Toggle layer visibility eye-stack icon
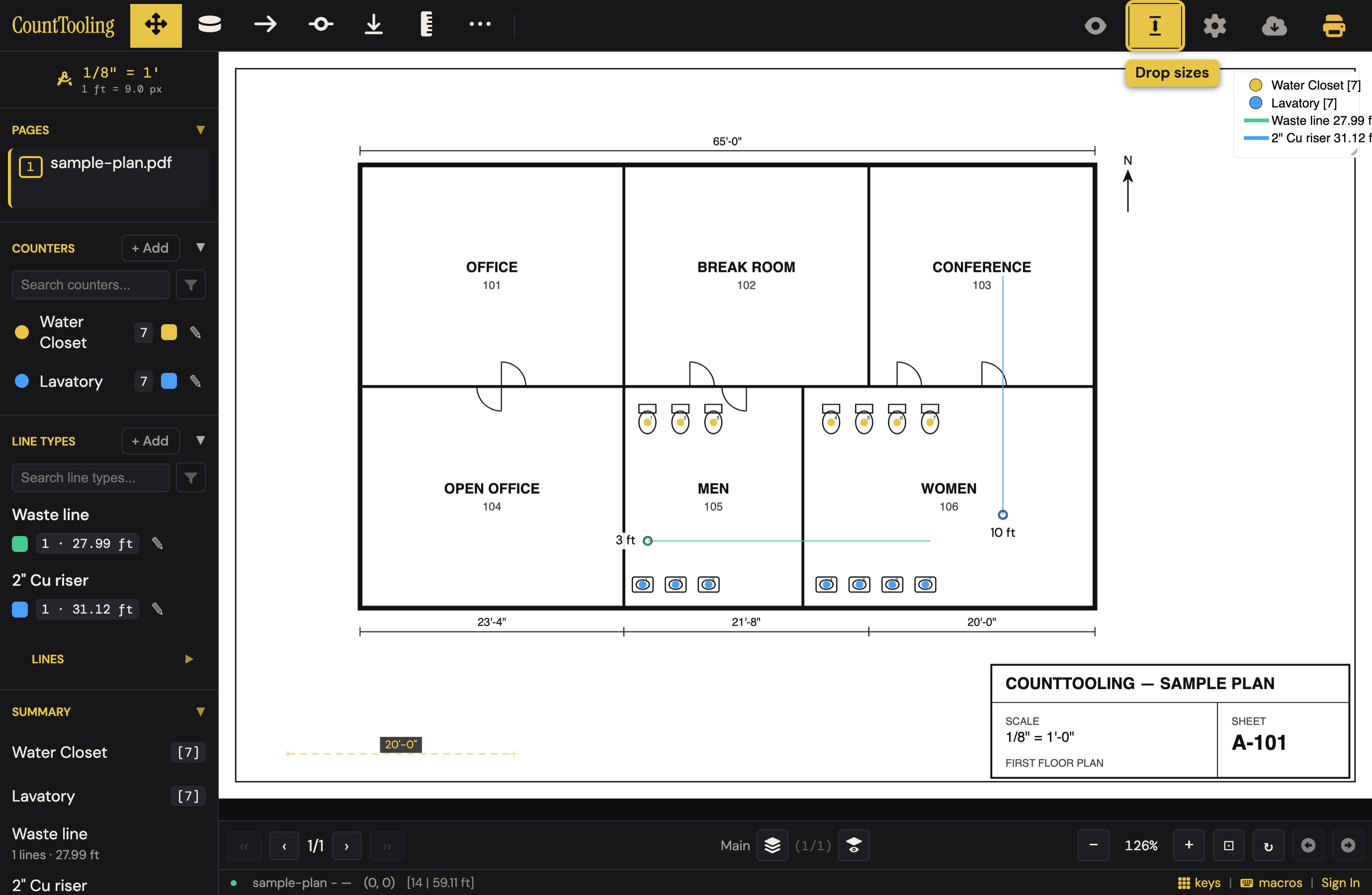This screenshot has width=1372, height=895. tap(854, 845)
